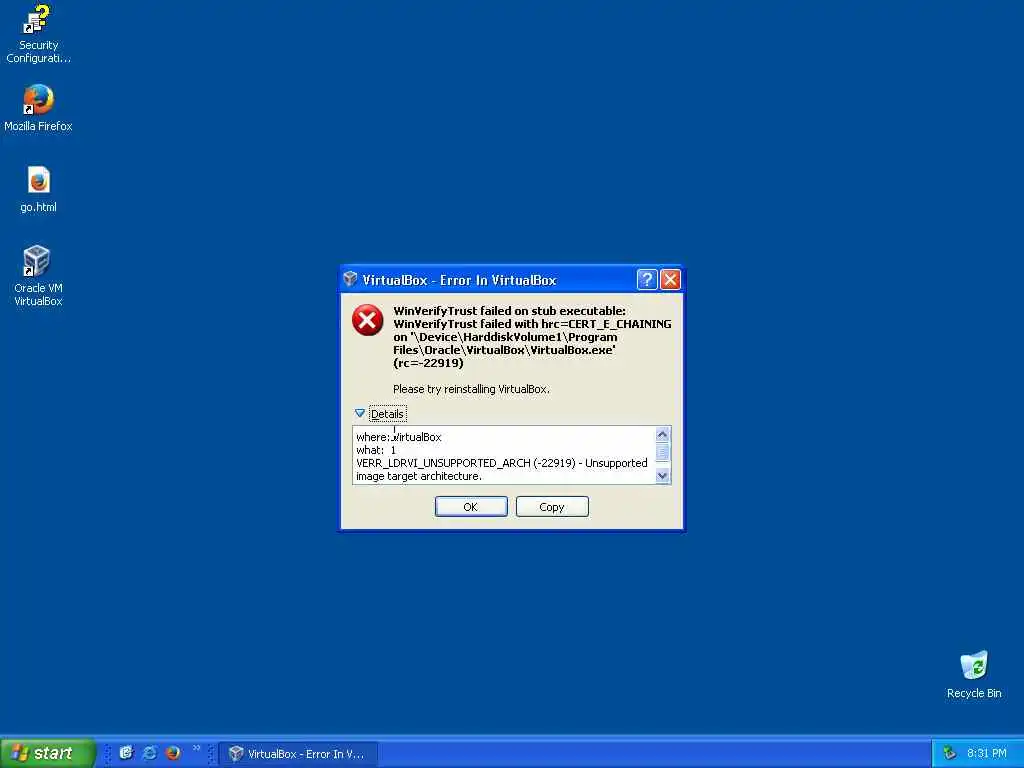
Task: Click the 8:31 PM clock
Action: click(986, 754)
